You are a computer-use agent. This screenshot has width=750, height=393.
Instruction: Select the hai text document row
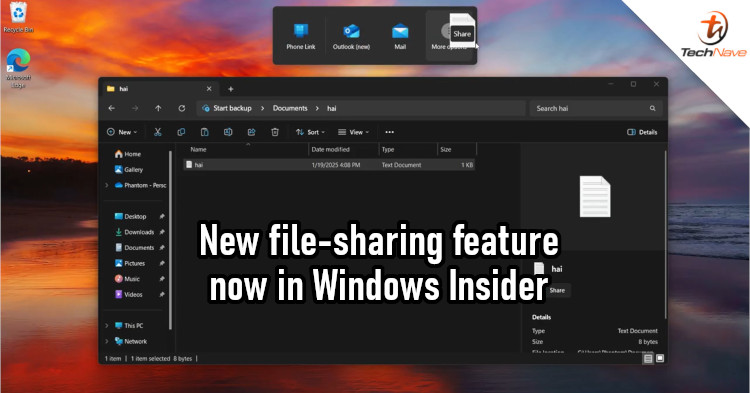(329, 164)
